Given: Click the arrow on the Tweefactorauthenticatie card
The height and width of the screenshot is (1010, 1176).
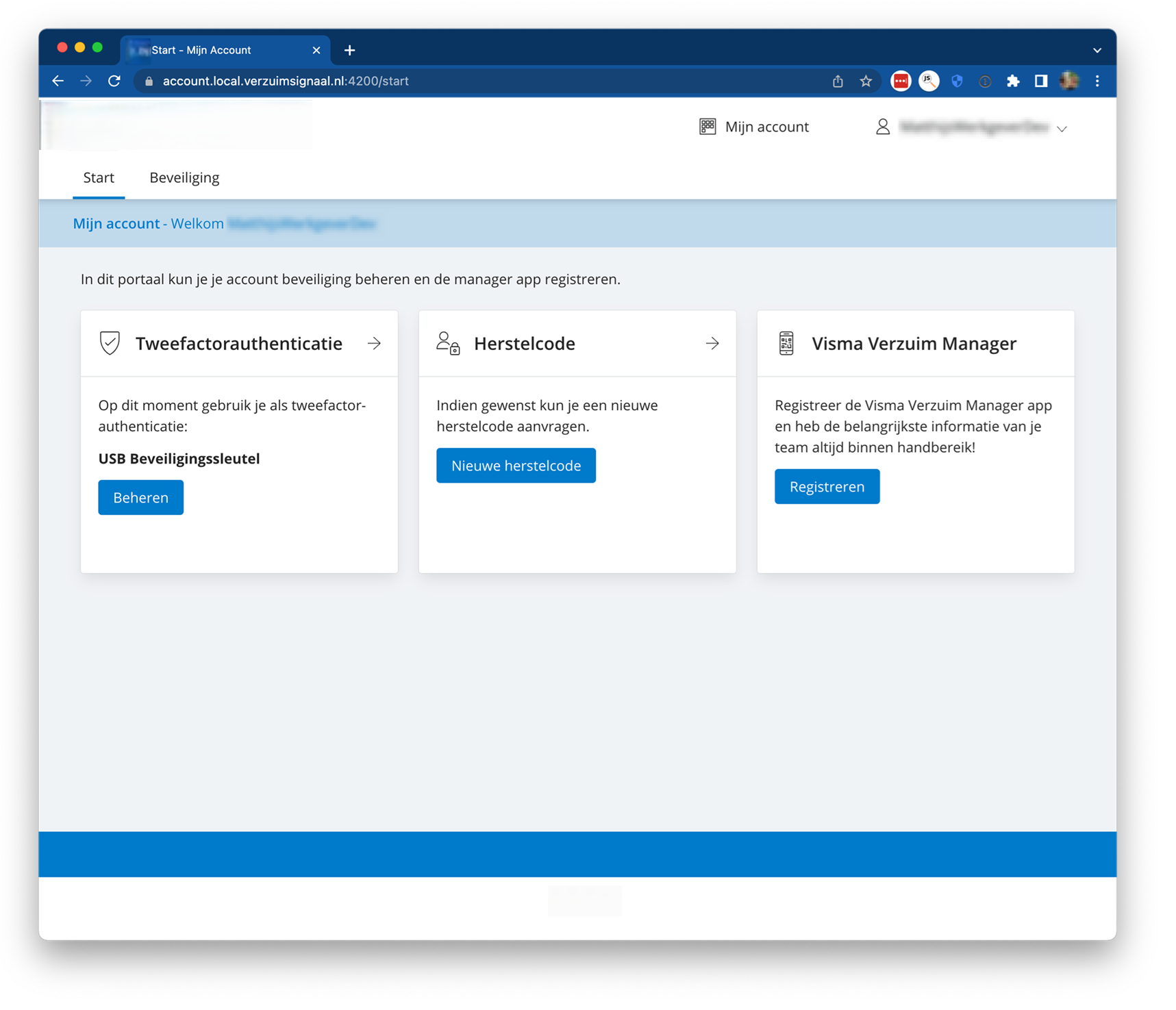Looking at the screenshot, I should tap(374, 343).
